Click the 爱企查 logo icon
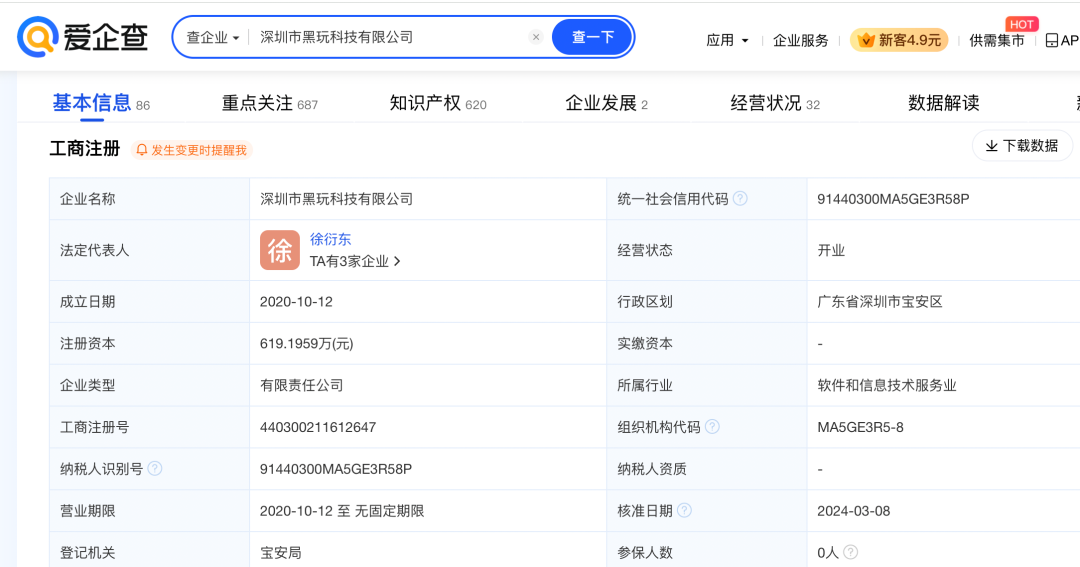The image size is (1080, 567). tap(37, 37)
